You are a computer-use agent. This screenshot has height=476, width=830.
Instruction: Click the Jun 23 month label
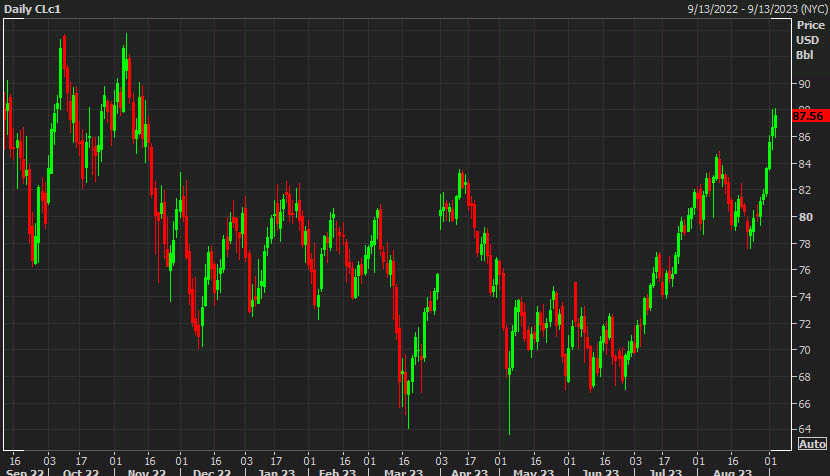(600, 472)
